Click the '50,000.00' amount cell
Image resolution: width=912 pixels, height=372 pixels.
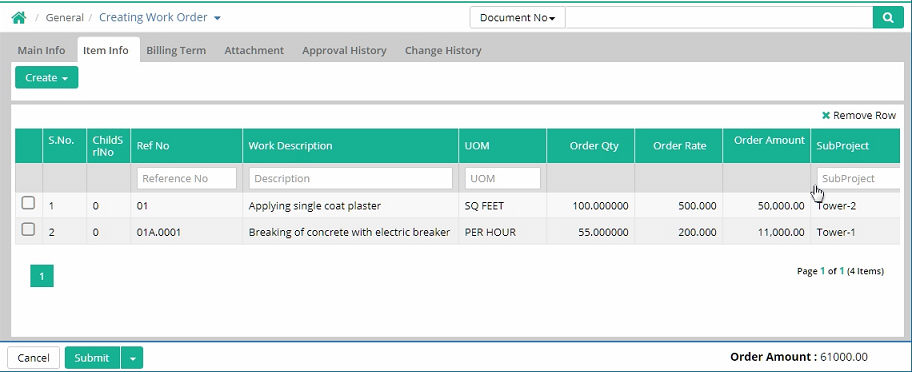point(766,206)
